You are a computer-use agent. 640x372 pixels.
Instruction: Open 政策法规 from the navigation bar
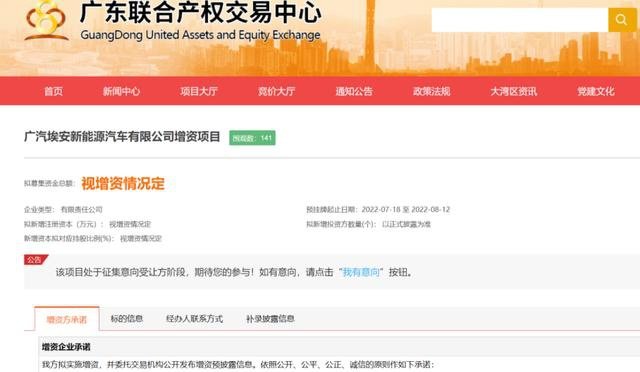(x=431, y=91)
